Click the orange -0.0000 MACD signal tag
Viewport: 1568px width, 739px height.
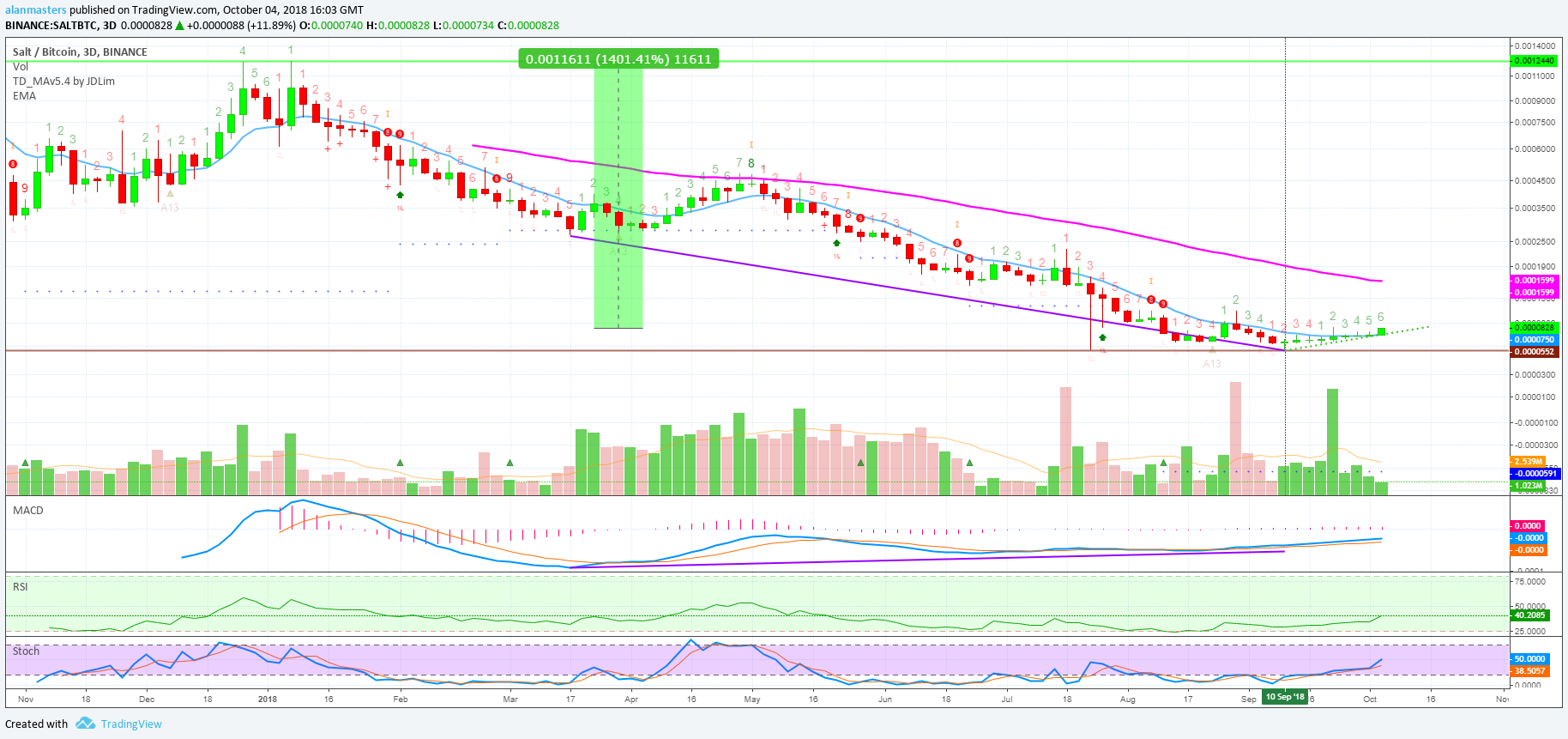coord(1529,549)
